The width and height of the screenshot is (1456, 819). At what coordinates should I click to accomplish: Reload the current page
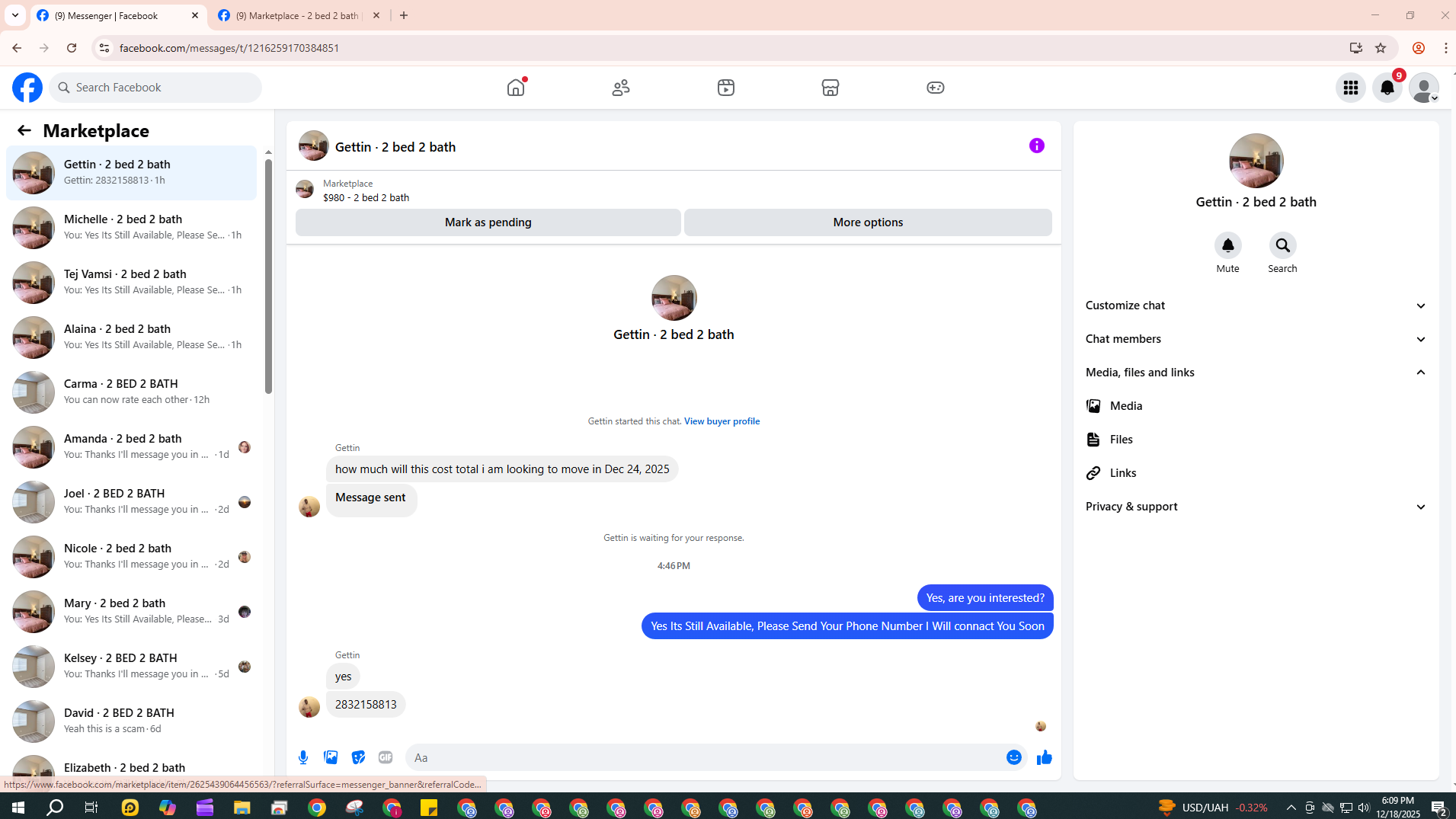point(72,48)
